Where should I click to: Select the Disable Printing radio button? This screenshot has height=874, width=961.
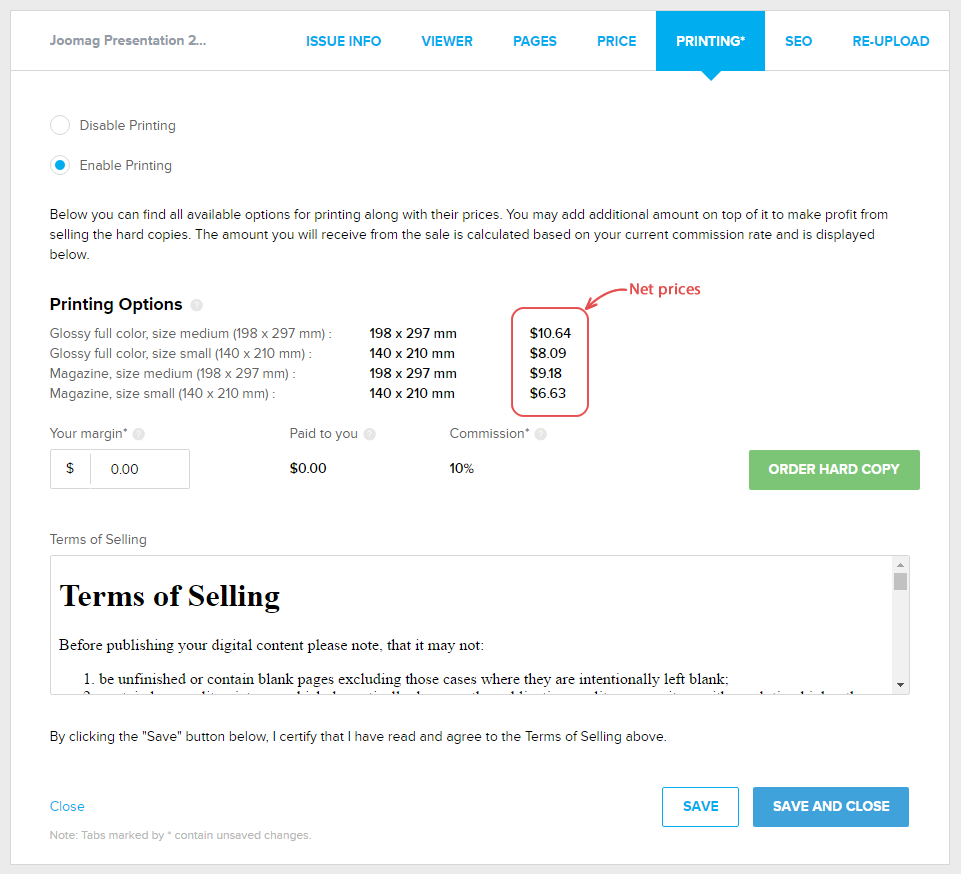(x=60, y=125)
